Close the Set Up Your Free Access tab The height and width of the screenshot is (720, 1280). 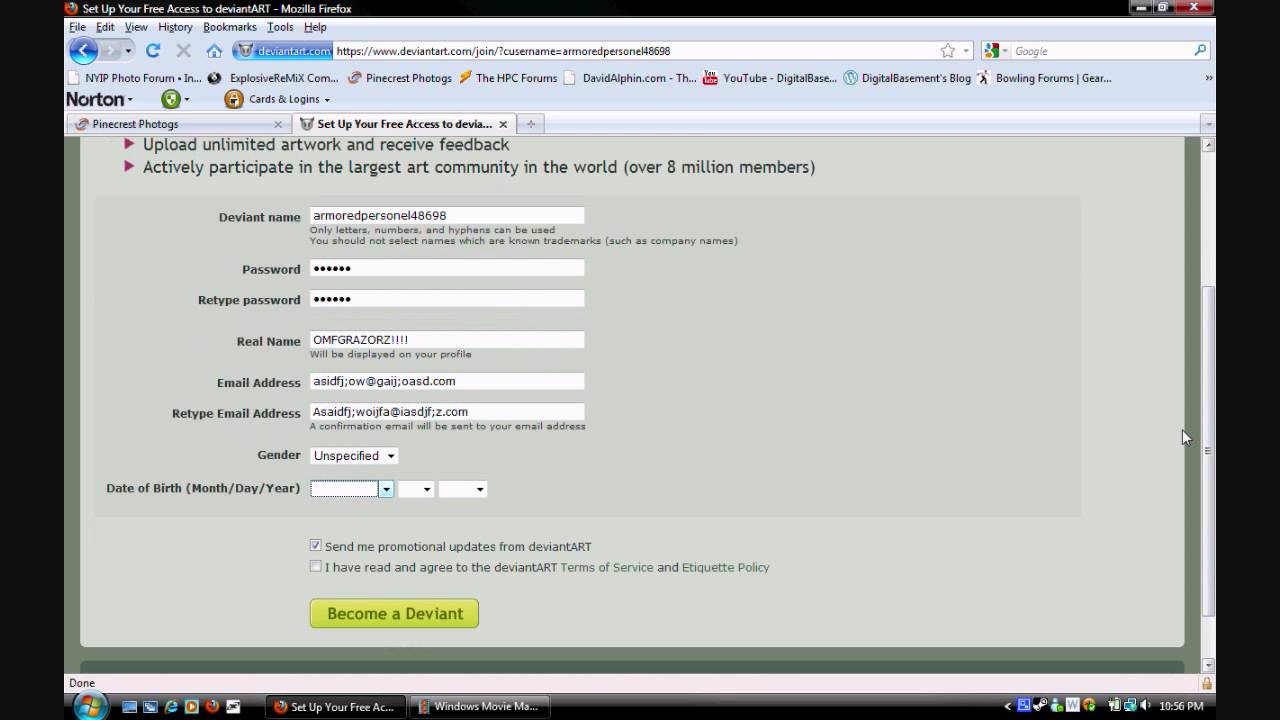pyautogui.click(x=503, y=124)
